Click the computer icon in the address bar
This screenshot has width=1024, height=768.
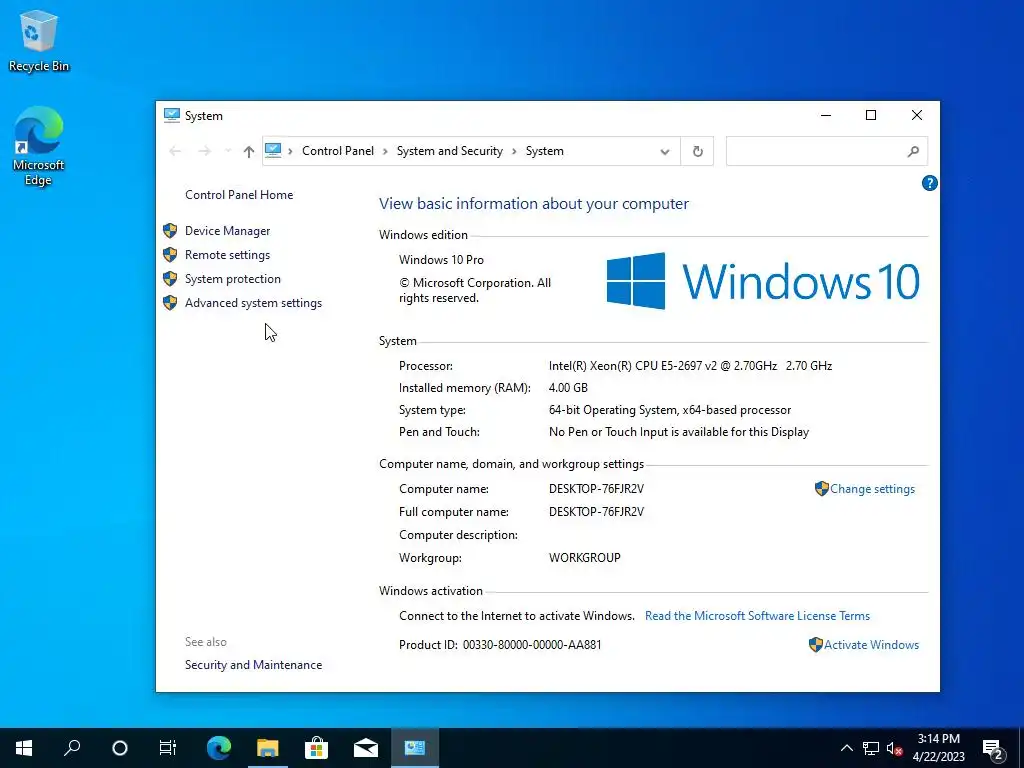click(x=273, y=151)
